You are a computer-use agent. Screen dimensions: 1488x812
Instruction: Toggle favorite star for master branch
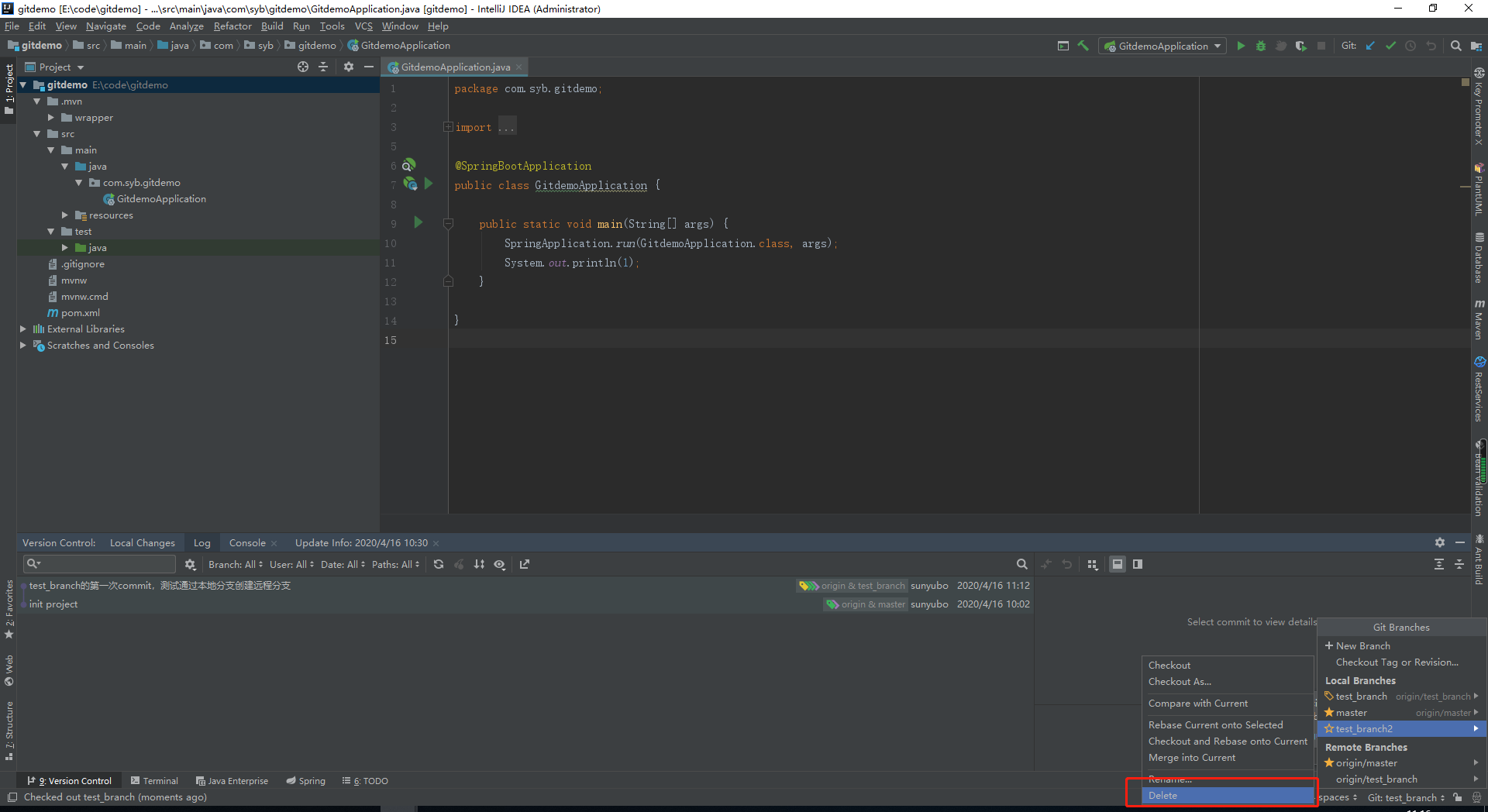(x=1329, y=712)
